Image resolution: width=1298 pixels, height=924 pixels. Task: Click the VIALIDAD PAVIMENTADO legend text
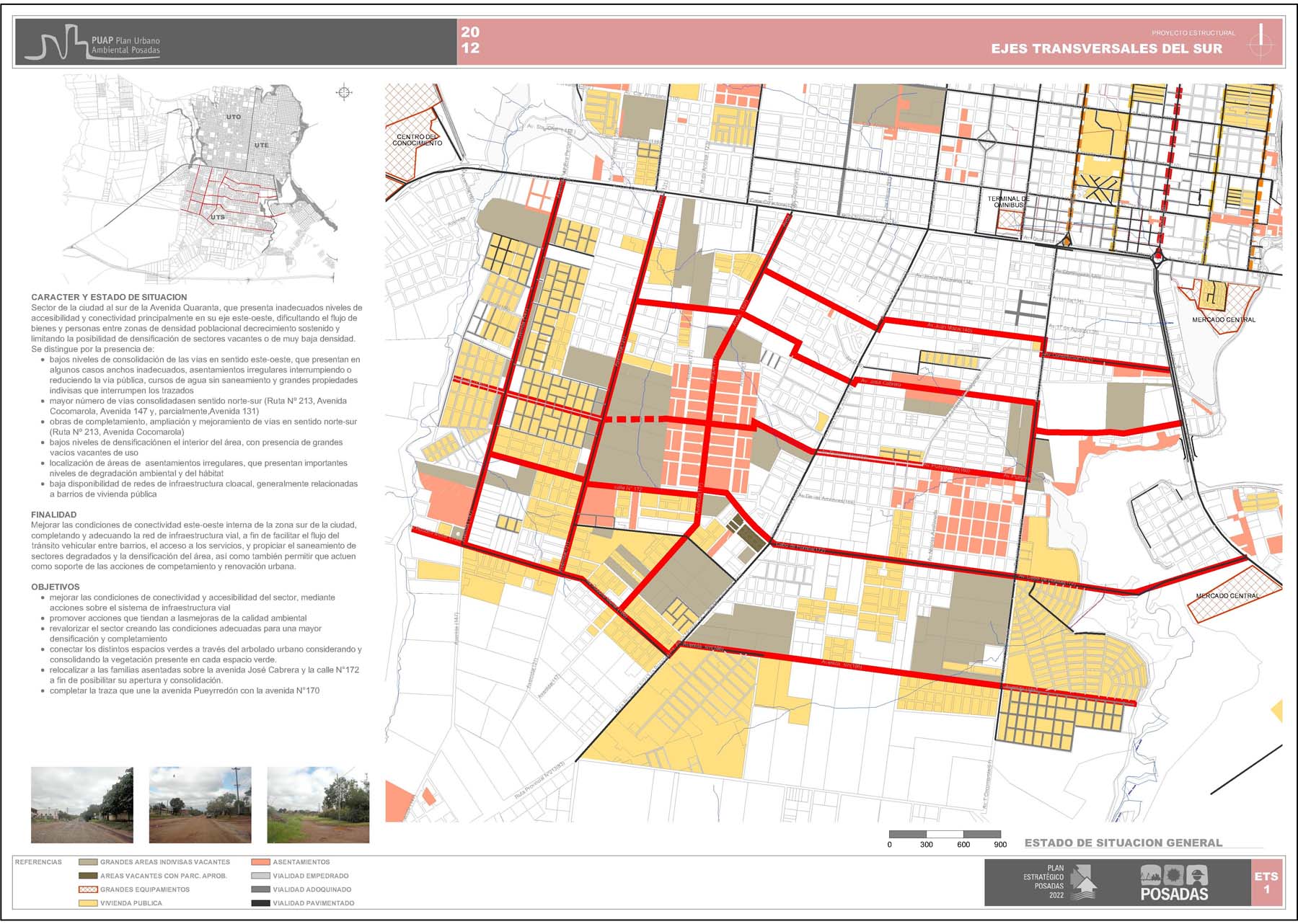[313, 903]
